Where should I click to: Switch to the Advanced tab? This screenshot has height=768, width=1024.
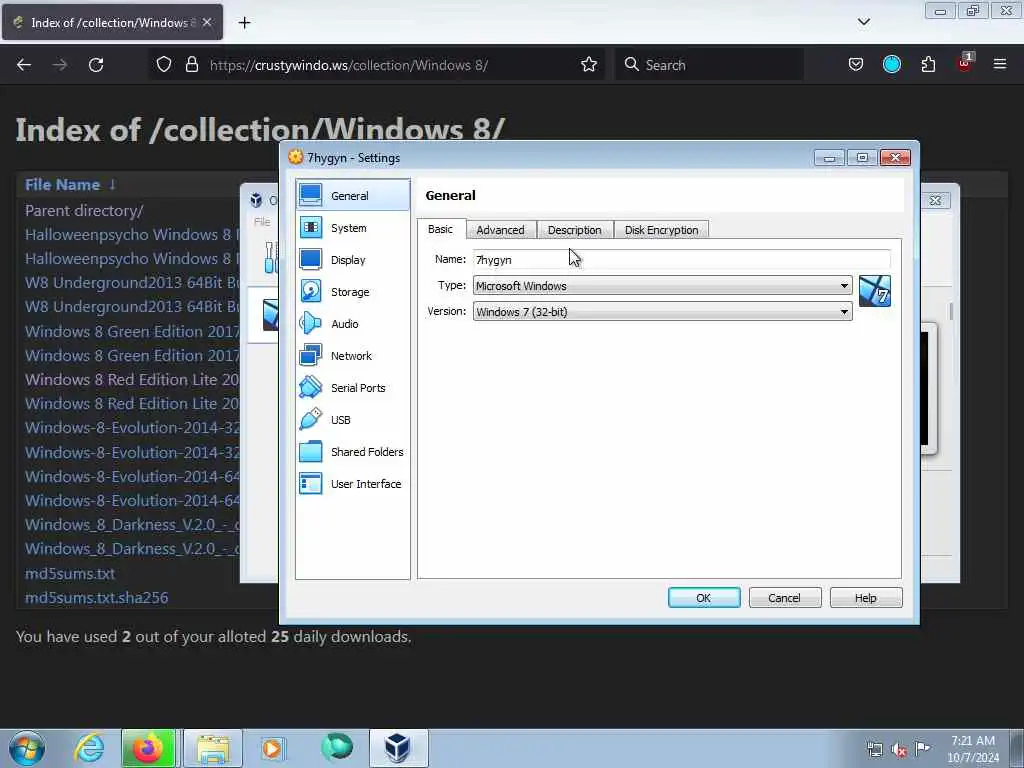pyautogui.click(x=500, y=230)
